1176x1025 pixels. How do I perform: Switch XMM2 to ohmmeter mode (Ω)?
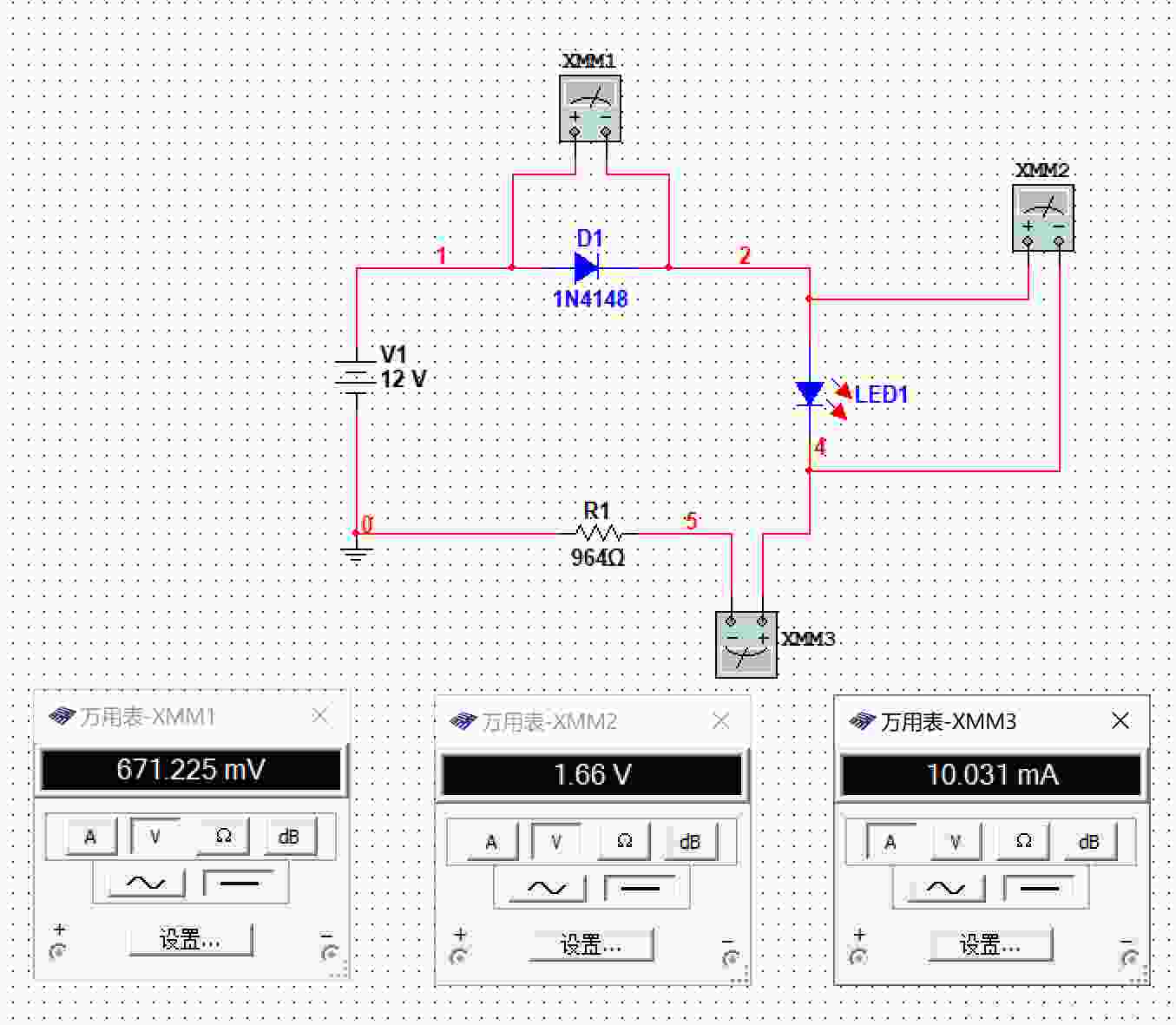click(x=625, y=842)
